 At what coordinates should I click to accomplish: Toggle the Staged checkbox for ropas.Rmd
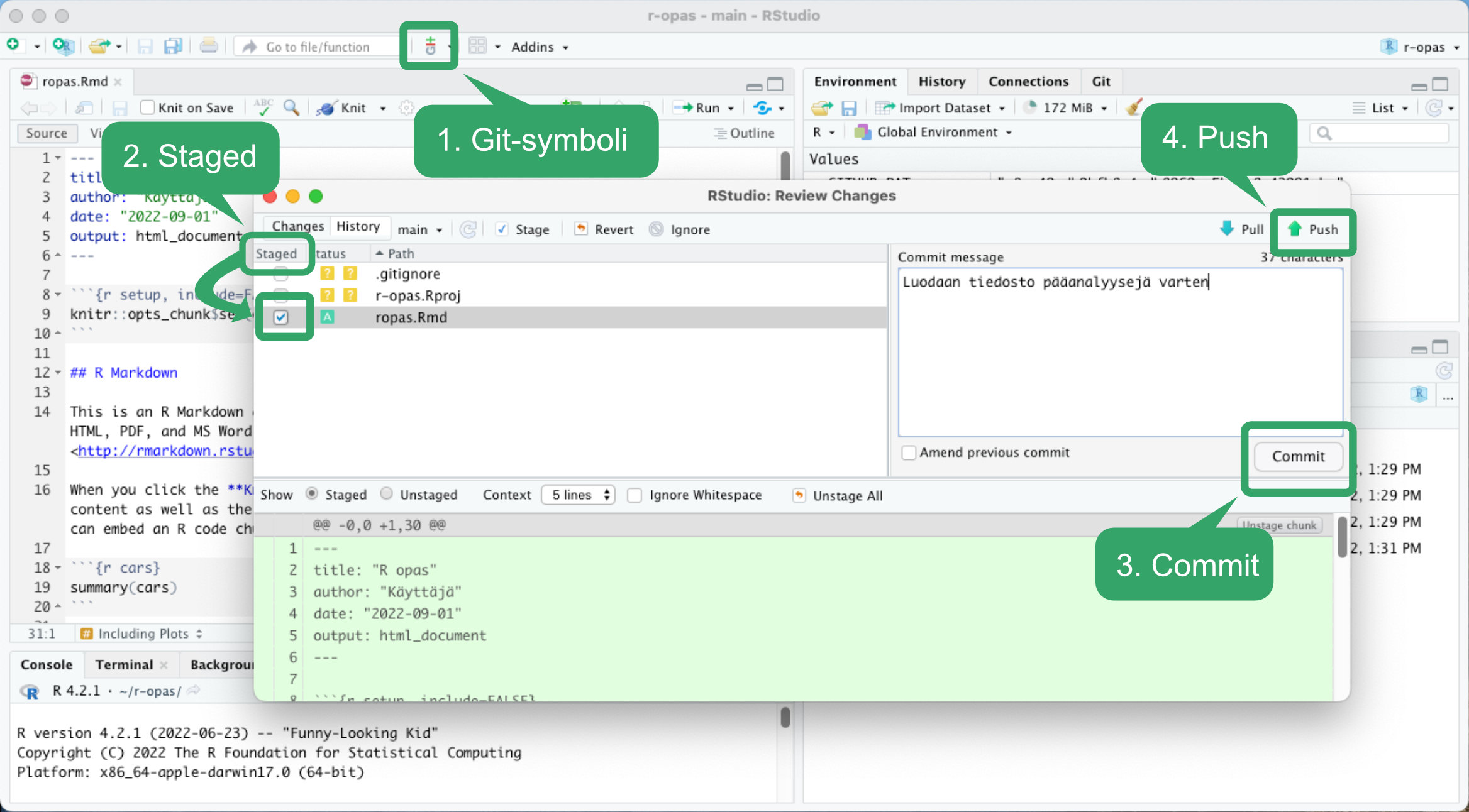(281, 316)
